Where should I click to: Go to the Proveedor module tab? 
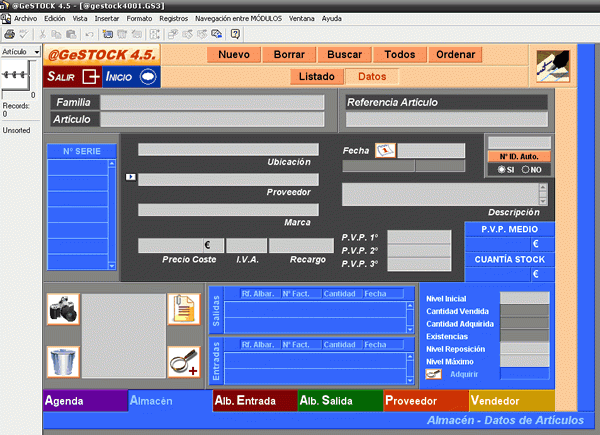pyautogui.click(x=426, y=401)
